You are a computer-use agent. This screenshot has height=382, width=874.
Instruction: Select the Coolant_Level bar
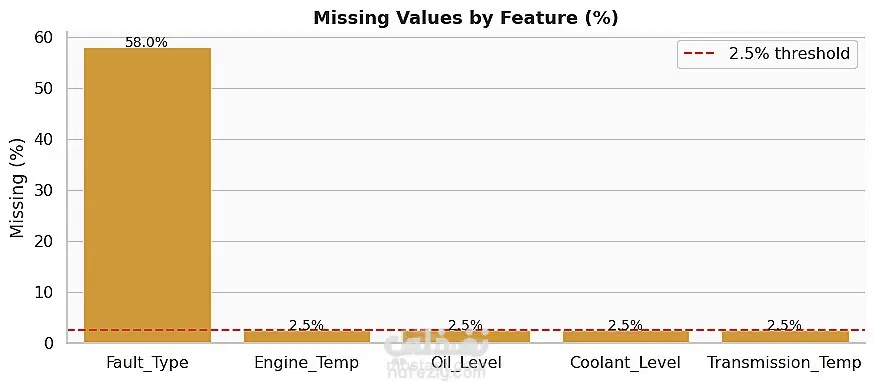[x=625, y=337]
